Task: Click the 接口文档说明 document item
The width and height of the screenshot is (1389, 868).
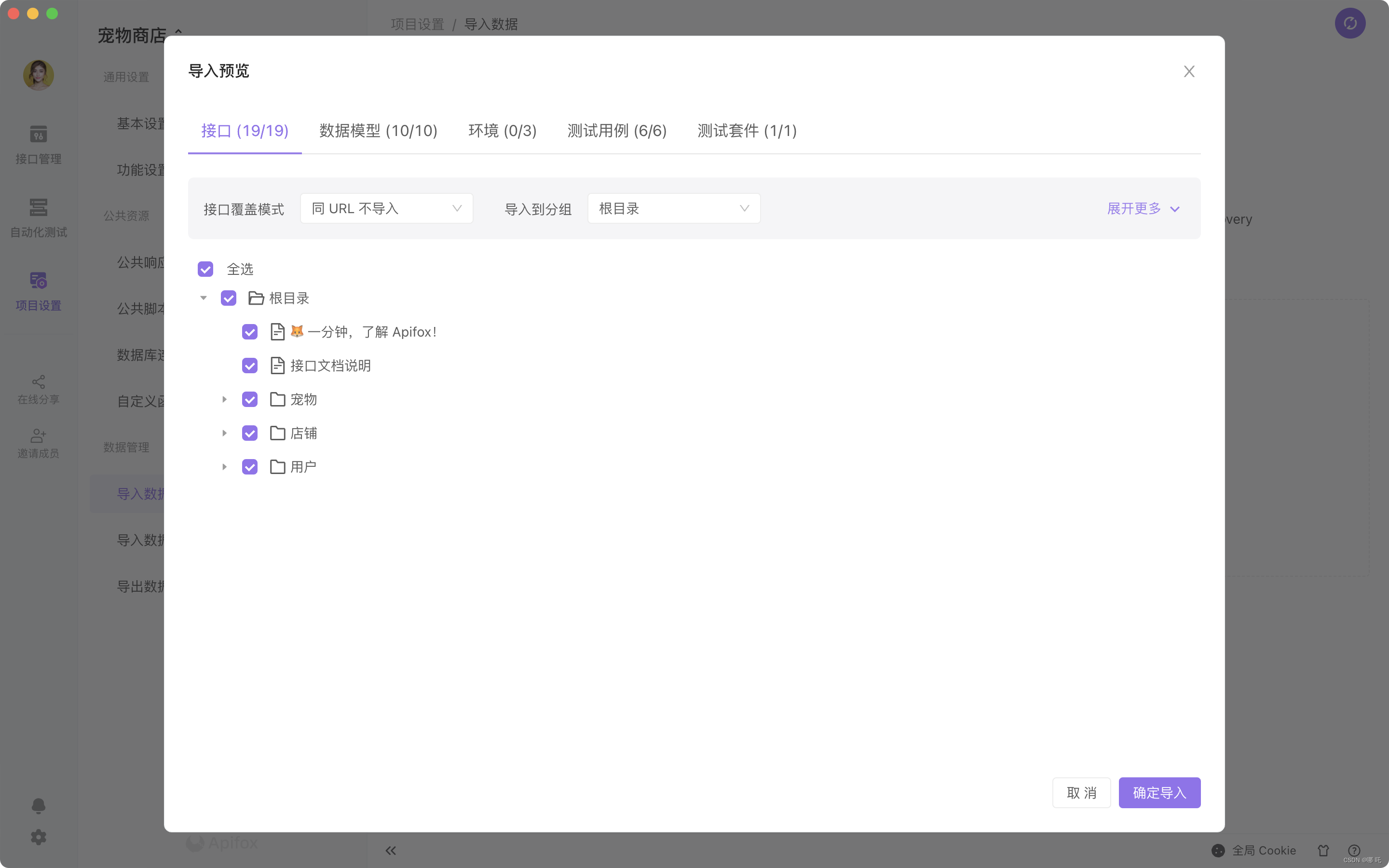Action: (x=330, y=365)
